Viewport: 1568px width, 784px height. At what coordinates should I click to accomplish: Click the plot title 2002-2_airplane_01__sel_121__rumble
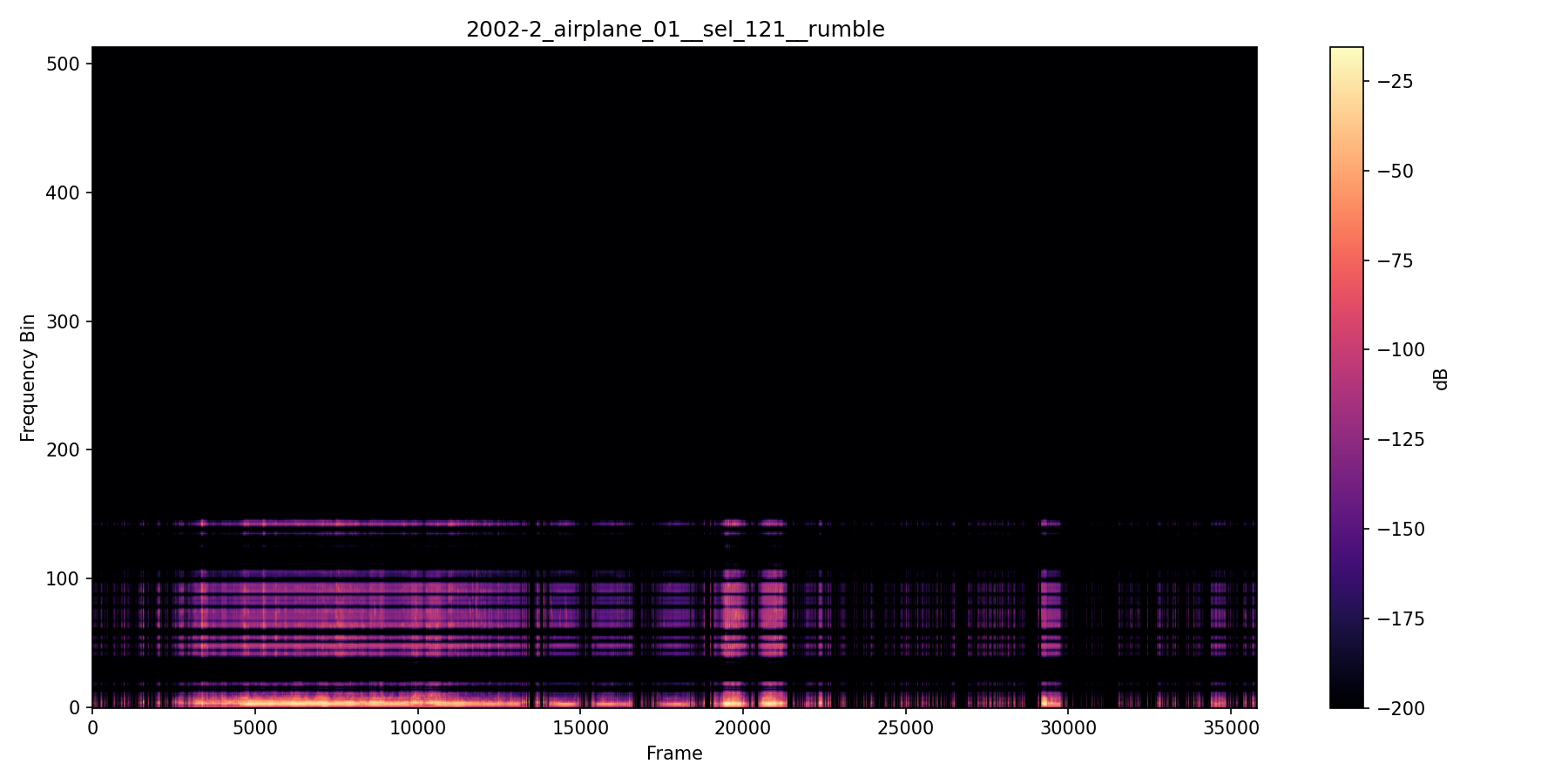pos(675,29)
